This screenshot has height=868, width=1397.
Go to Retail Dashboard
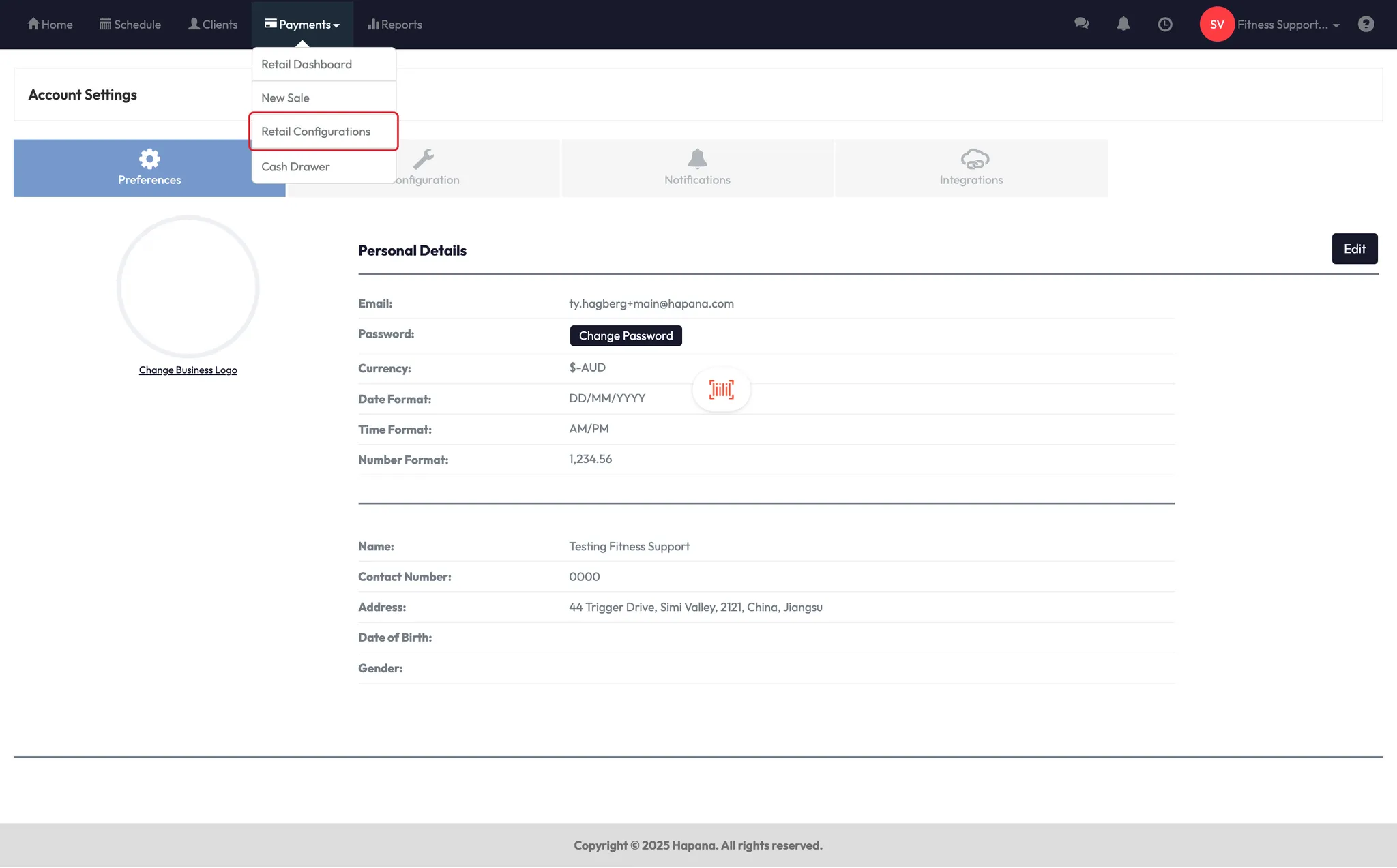tap(306, 65)
